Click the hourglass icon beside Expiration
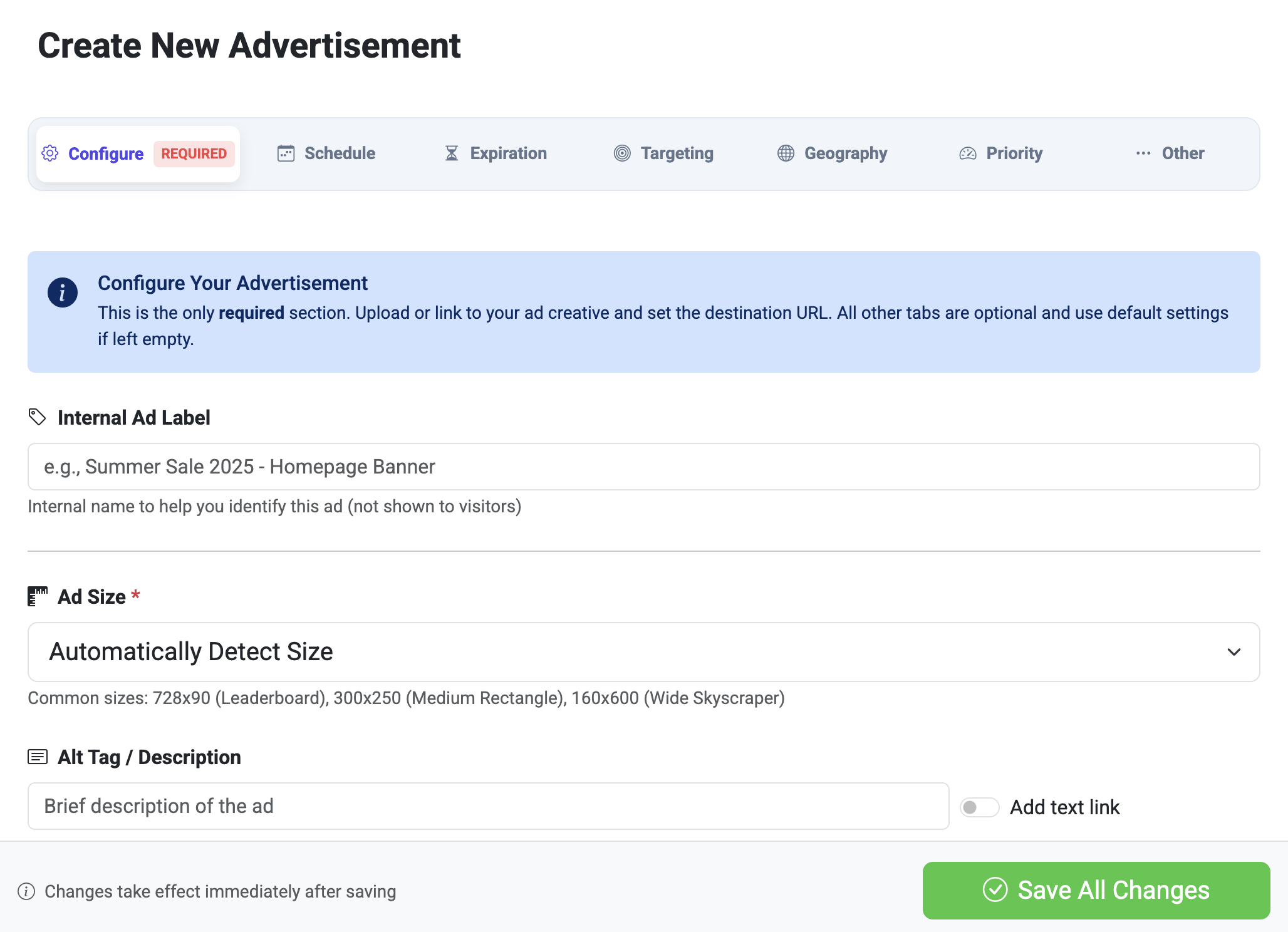Screen dimensions: 1288x932 [452, 153]
